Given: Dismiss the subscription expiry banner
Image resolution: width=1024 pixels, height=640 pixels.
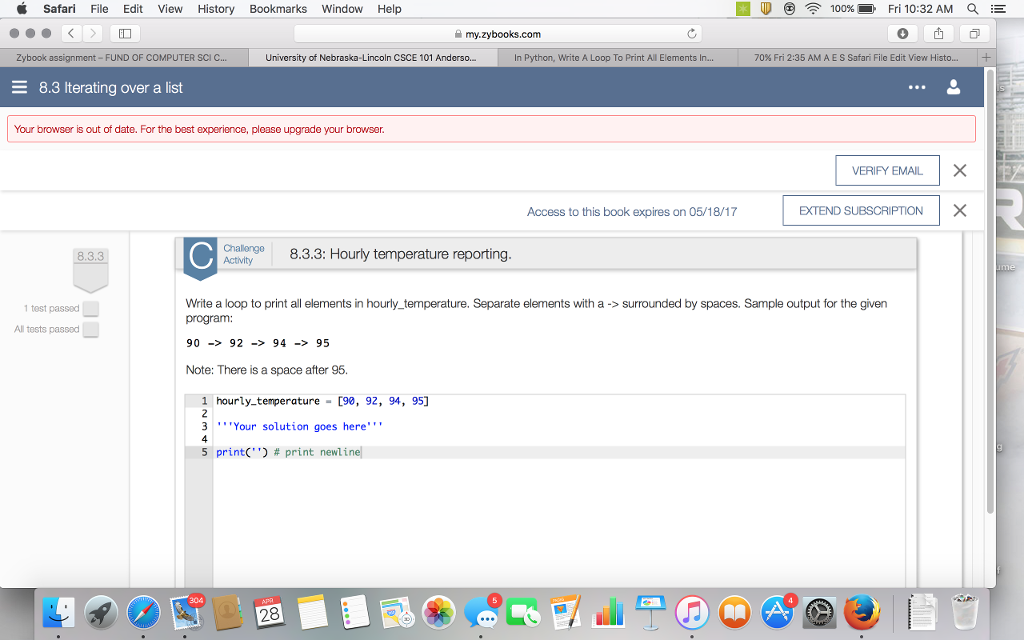Looking at the screenshot, I should (x=959, y=210).
